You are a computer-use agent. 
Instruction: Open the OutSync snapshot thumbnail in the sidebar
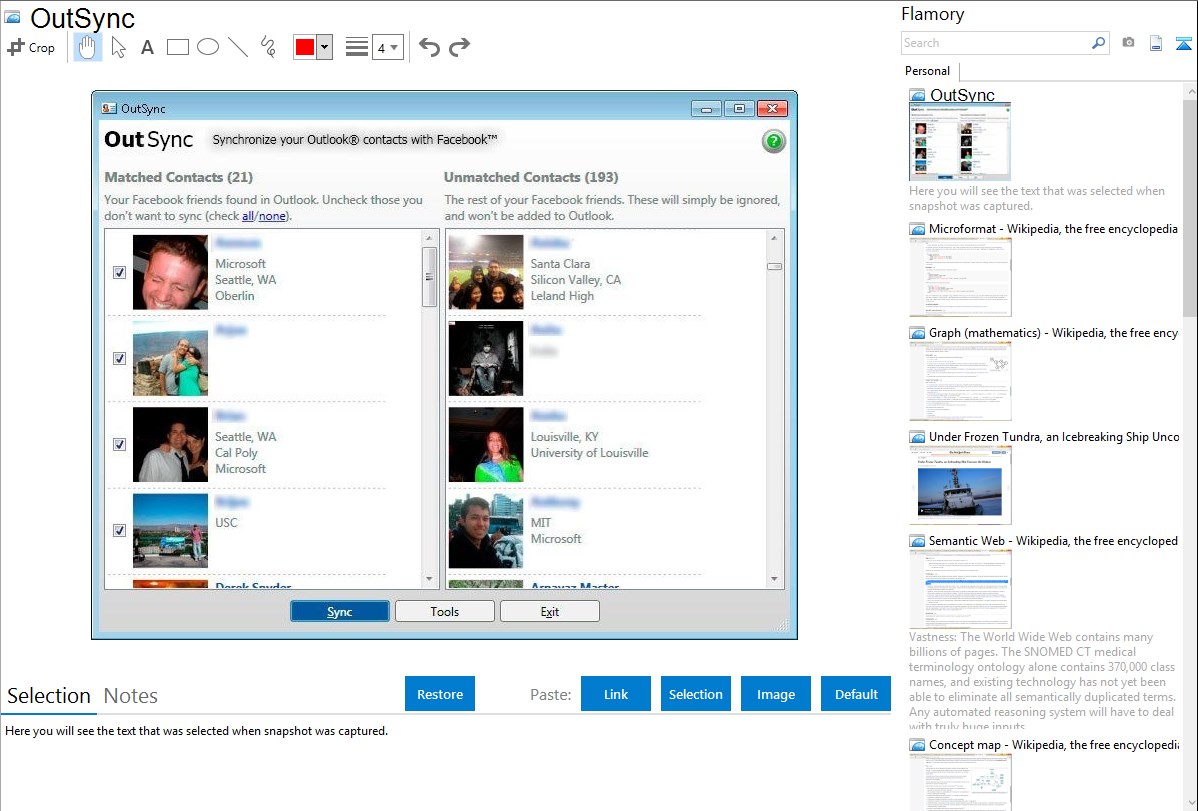pos(960,142)
